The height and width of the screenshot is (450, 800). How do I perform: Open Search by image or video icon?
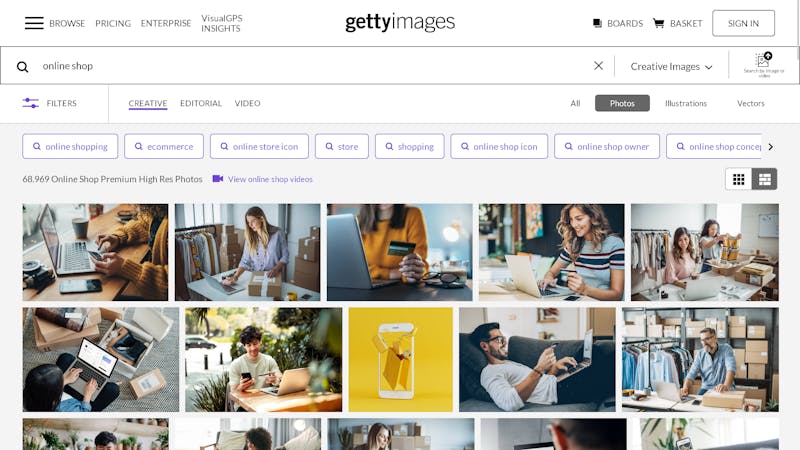pos(764,65)
